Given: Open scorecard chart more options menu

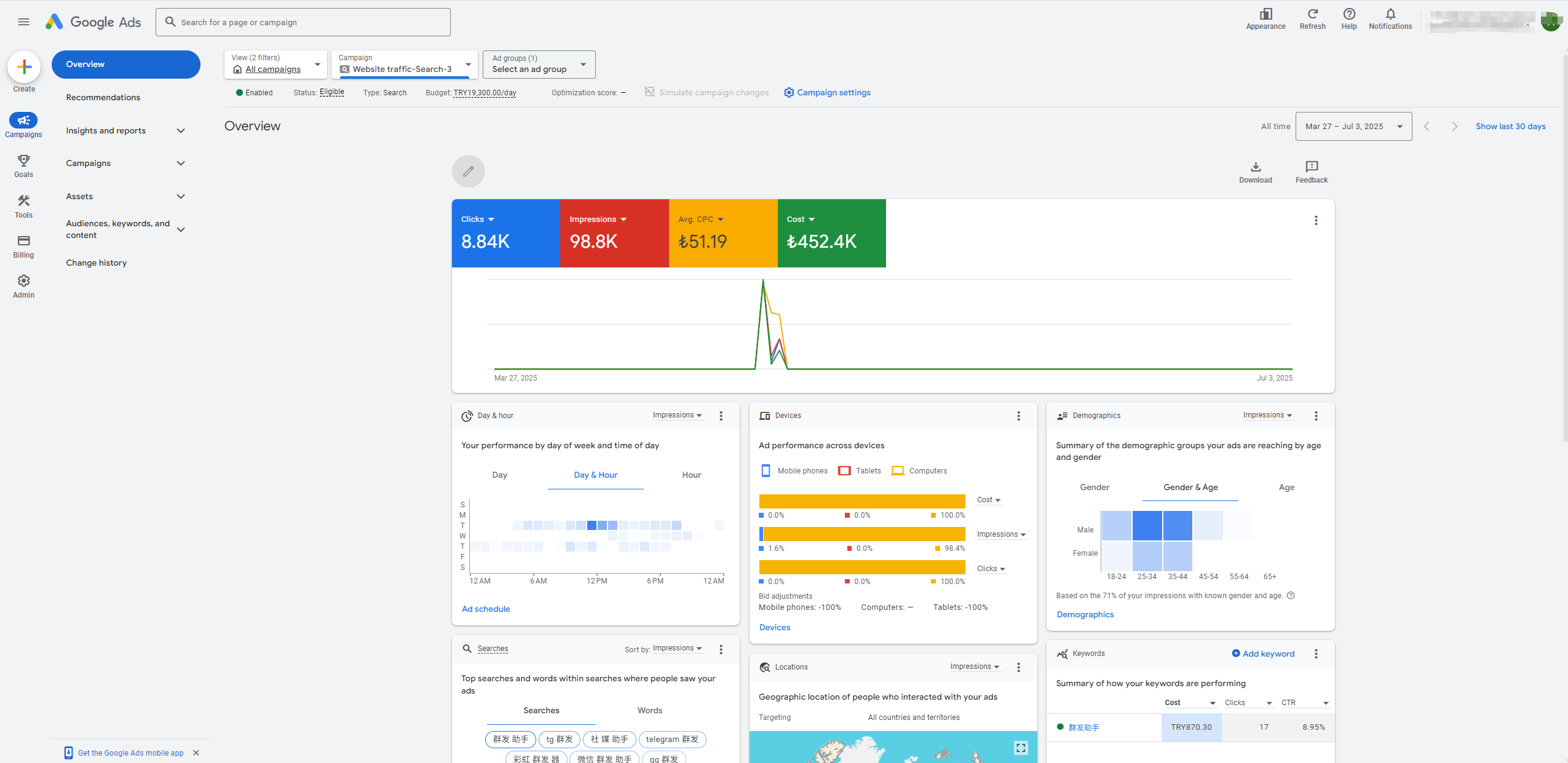Looking at the screenshot, I should (x=1316, y=220).
